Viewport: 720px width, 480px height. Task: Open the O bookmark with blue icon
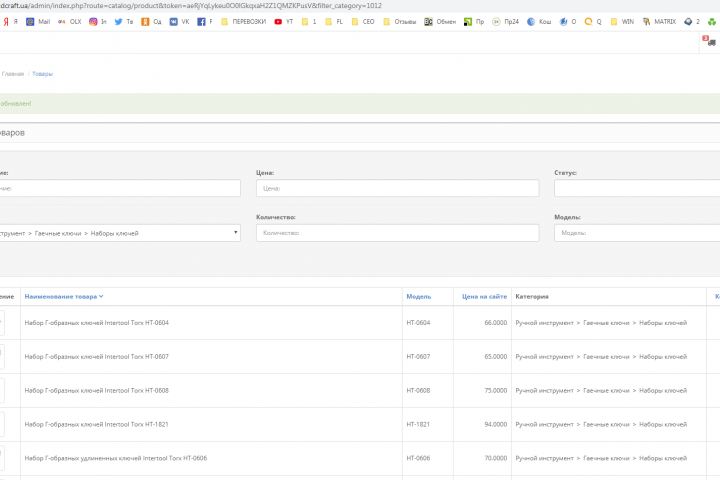(568, 22)
